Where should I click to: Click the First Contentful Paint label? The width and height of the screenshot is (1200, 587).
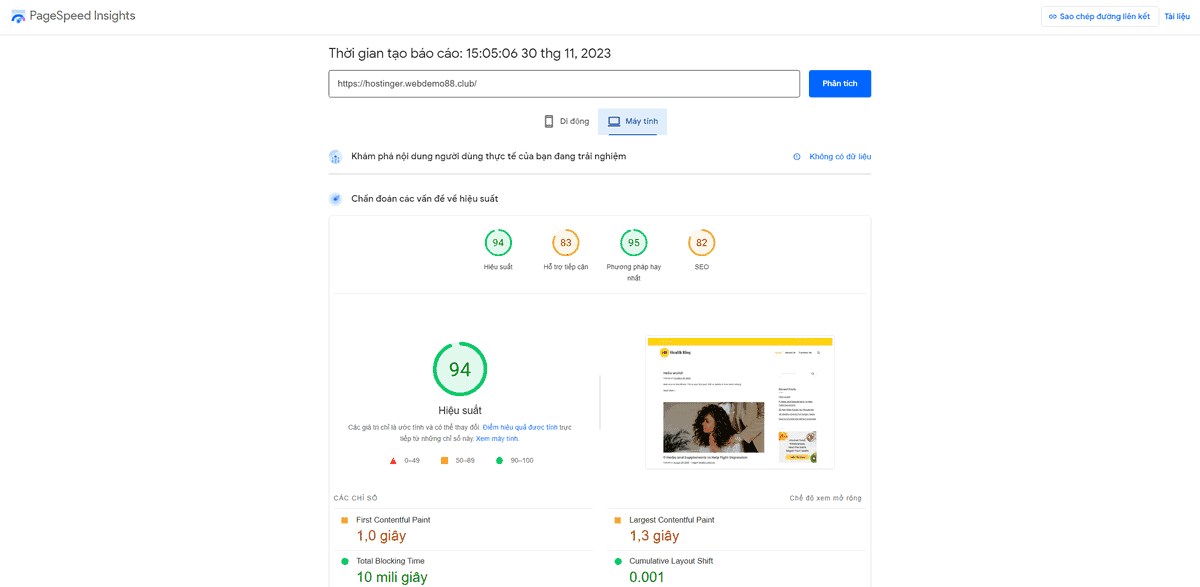pyautogui.click(x=393, y=520)
